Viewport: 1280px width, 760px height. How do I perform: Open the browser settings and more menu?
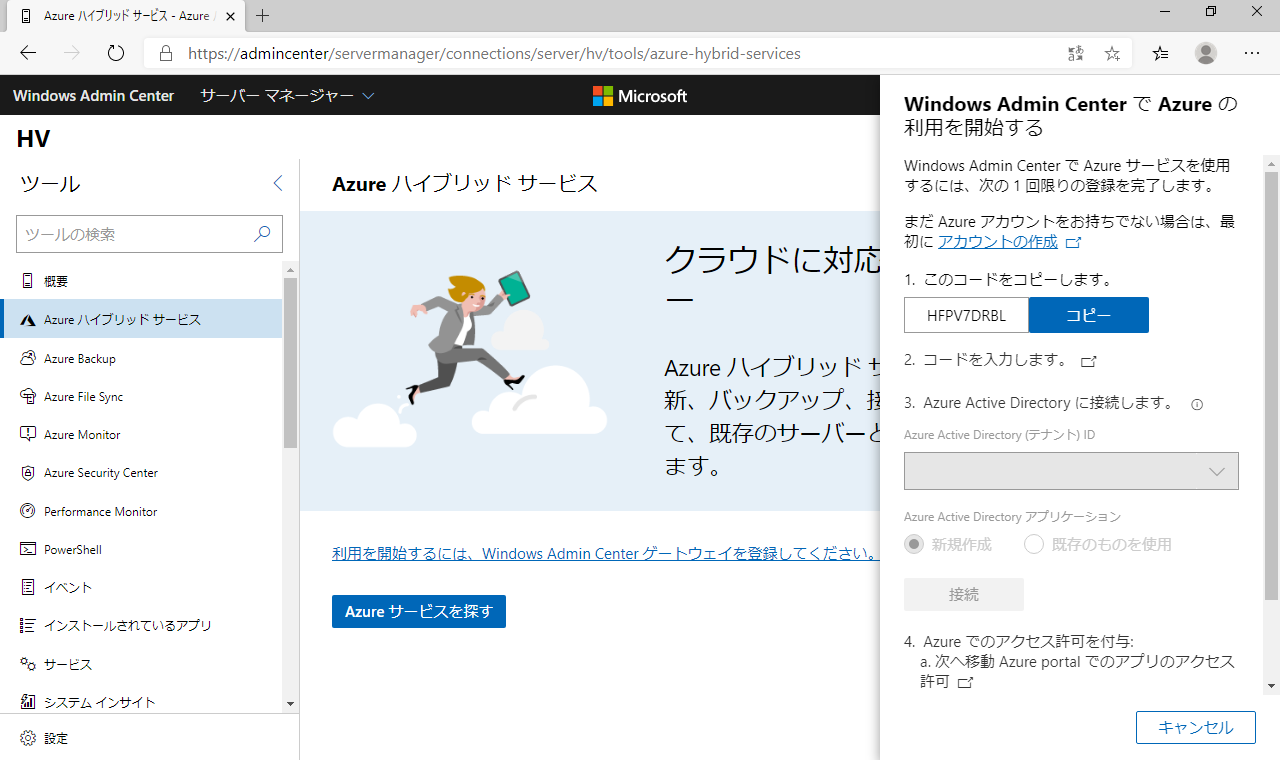point(1252,53)
